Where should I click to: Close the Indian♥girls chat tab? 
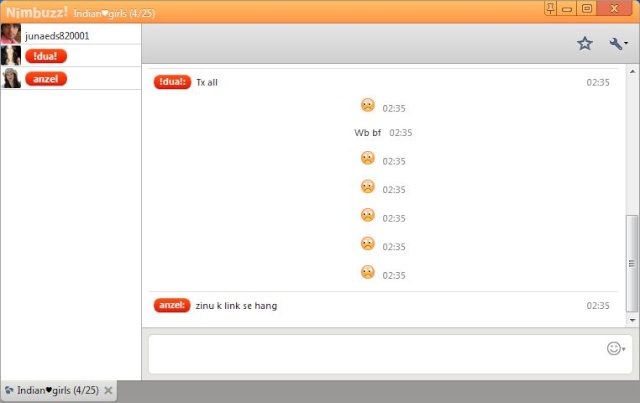108,391
